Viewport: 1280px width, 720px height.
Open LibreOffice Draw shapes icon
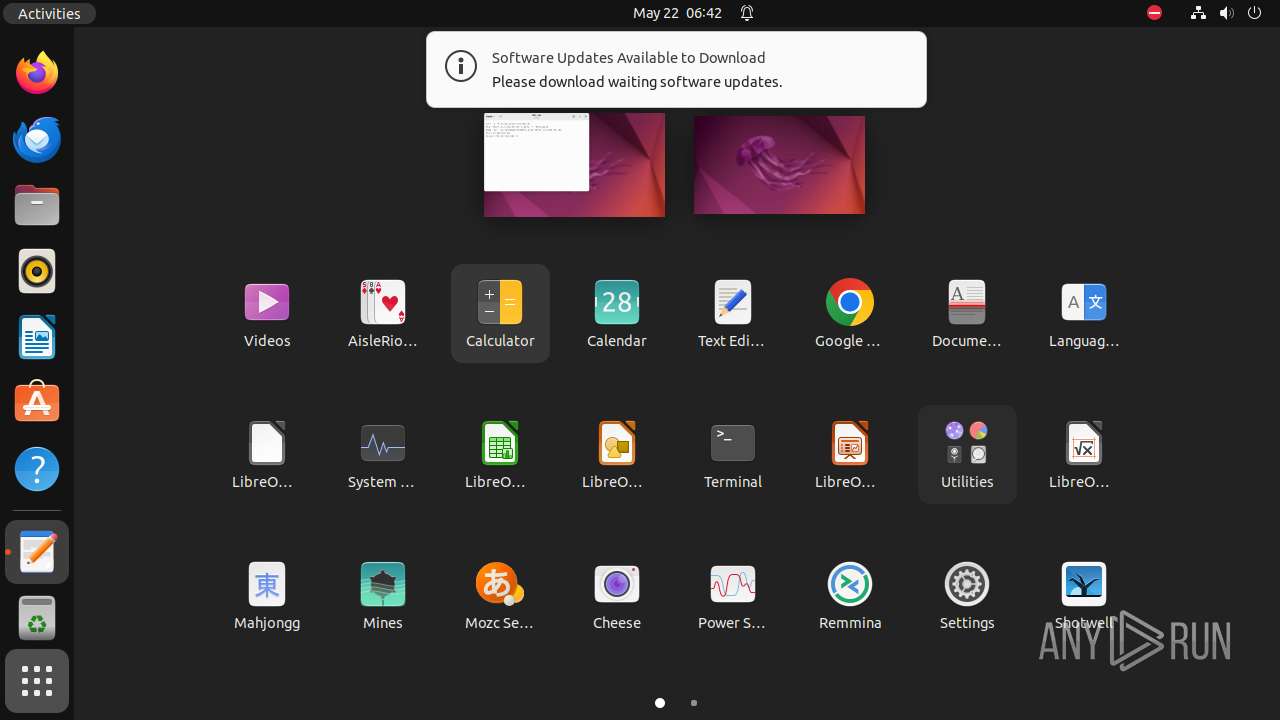point(617,454)
